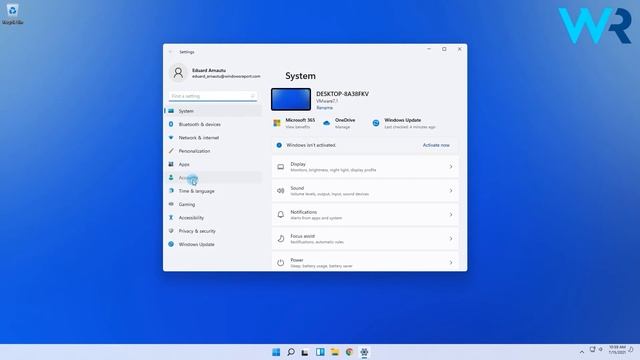640x360 pixels.
Task: Launch Chrome from the taskbar
Action: point(349,352)
